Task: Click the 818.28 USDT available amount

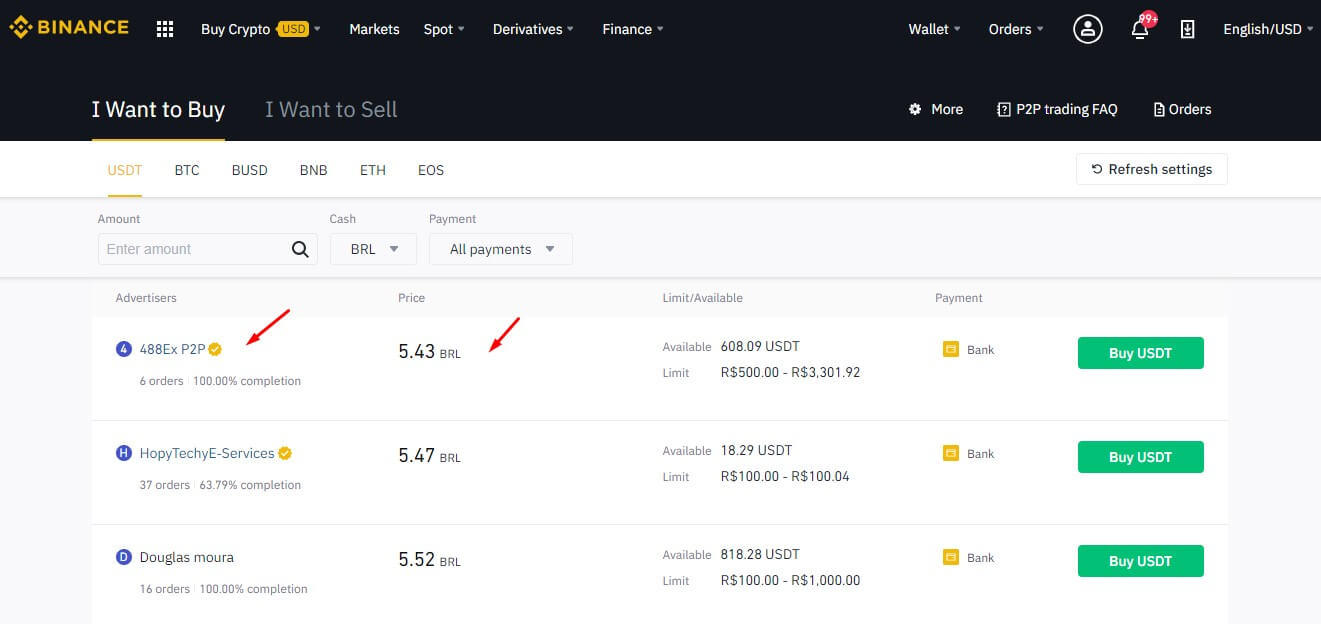Action: point(760,554)
